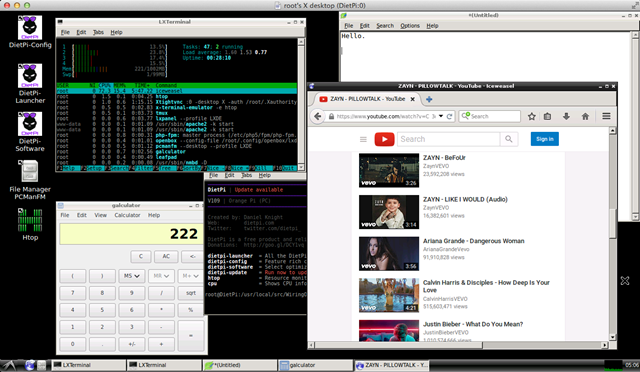Click the YouTube search input field
Viewport: 640px width, 372px height.
click(x=449, y=139)
